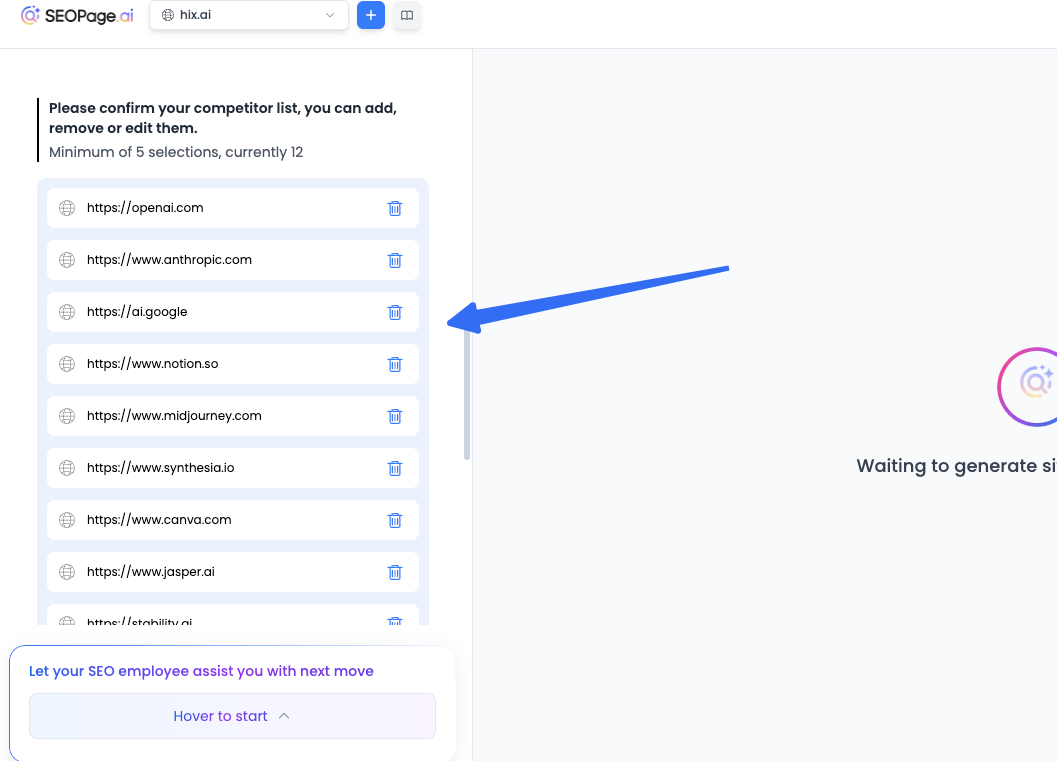Delete the synthesia.io entry
The image size is (1057, 761).
(x=395, y=468)
